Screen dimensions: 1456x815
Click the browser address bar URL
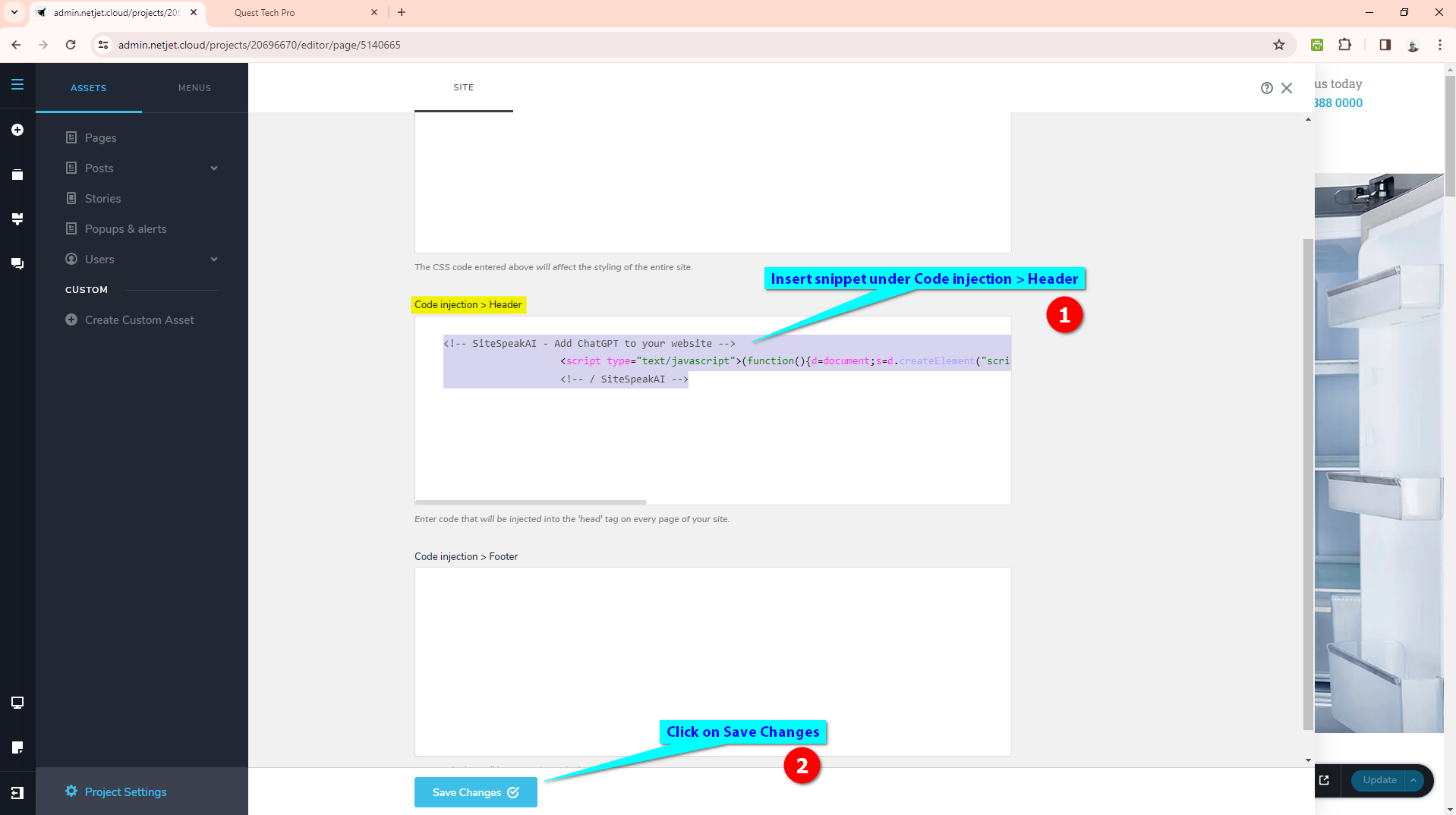260,45
